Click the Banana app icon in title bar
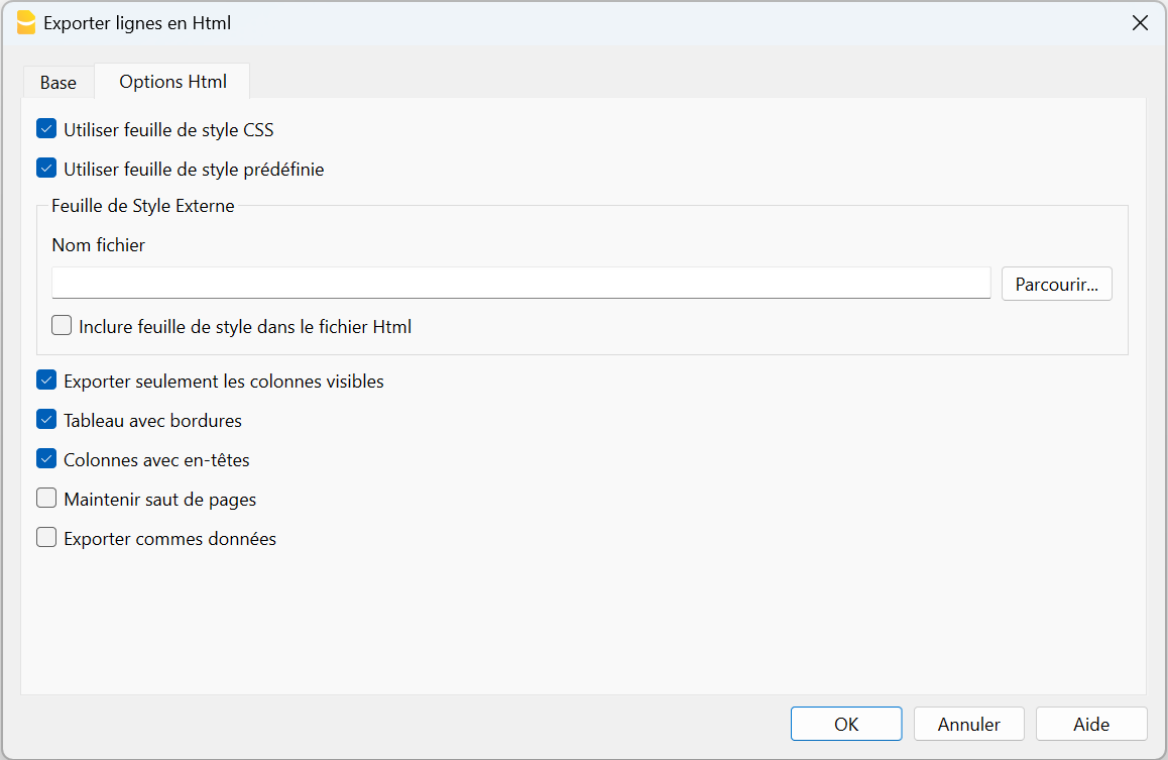The height and width of the screenshot is (760, 1168). 26,23
